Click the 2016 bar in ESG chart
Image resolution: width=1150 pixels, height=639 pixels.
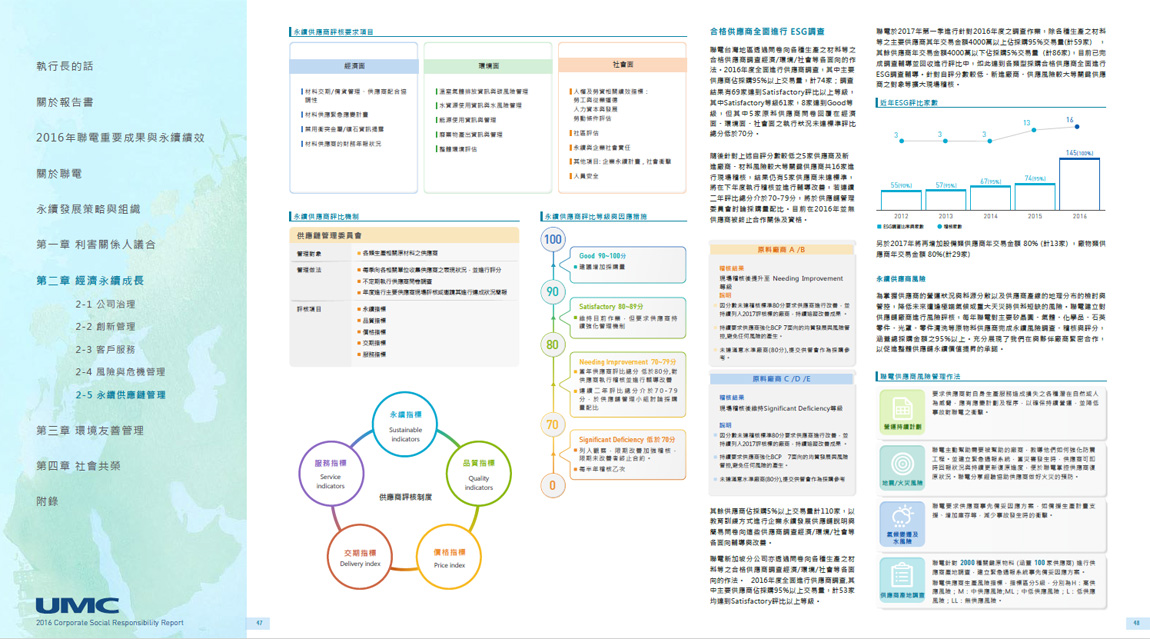point(1079,182)
